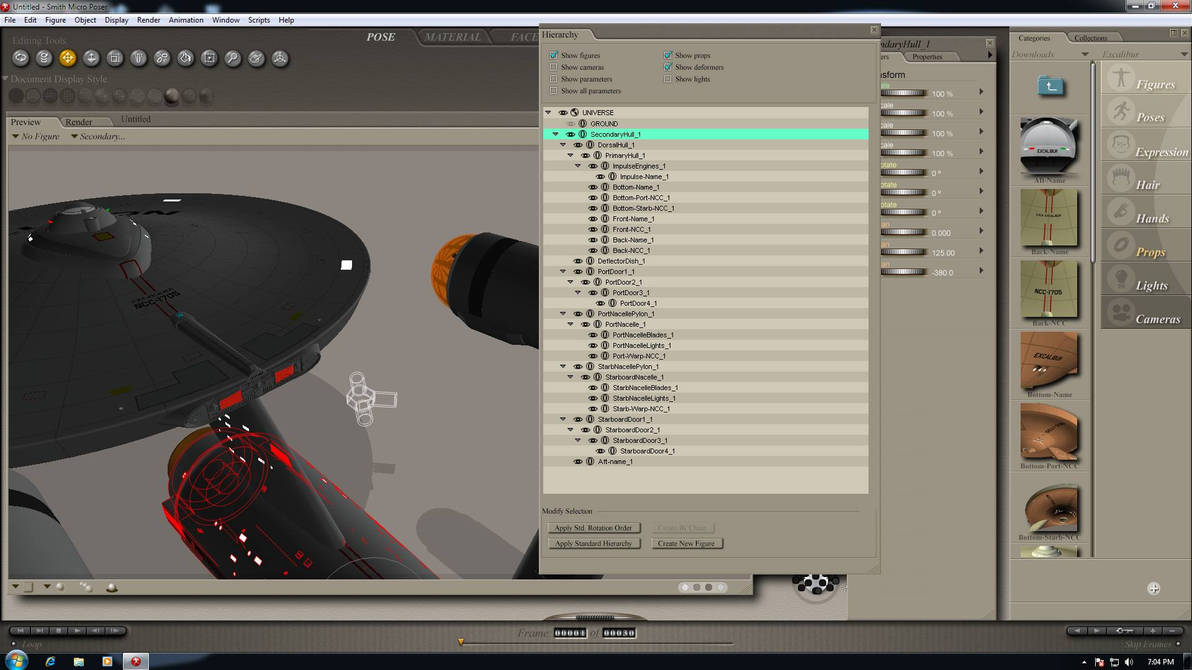This screenshot has height=670, width=1192.
Task: Uncheck the Show deformers checkbox
Action: point(667,67)
